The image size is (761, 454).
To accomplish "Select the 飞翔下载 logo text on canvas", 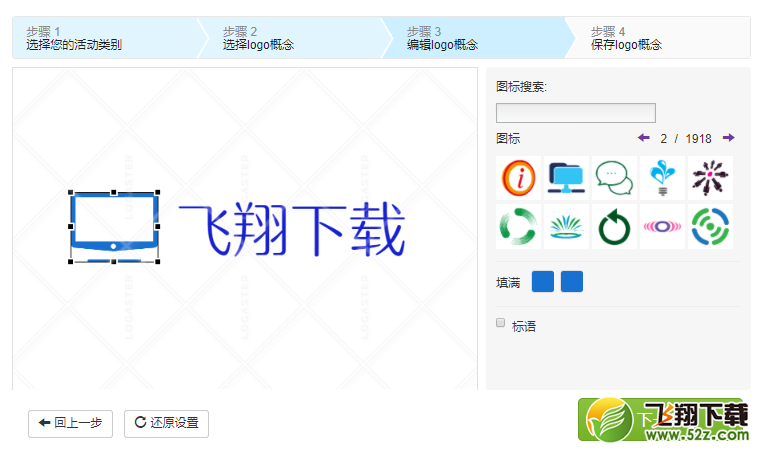I will (292, 229).
